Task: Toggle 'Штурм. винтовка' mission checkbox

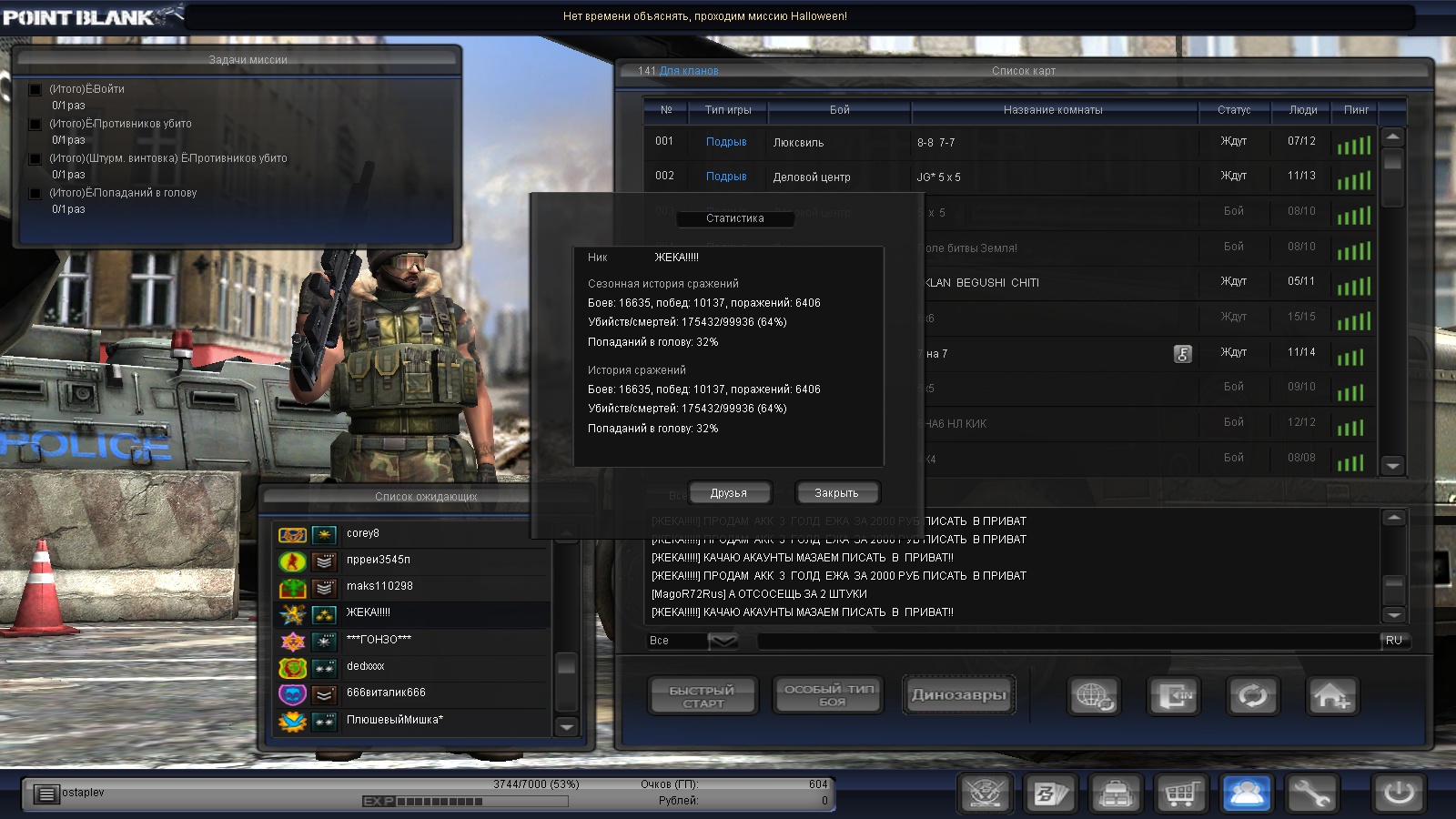Action: [x=35, y=158]
